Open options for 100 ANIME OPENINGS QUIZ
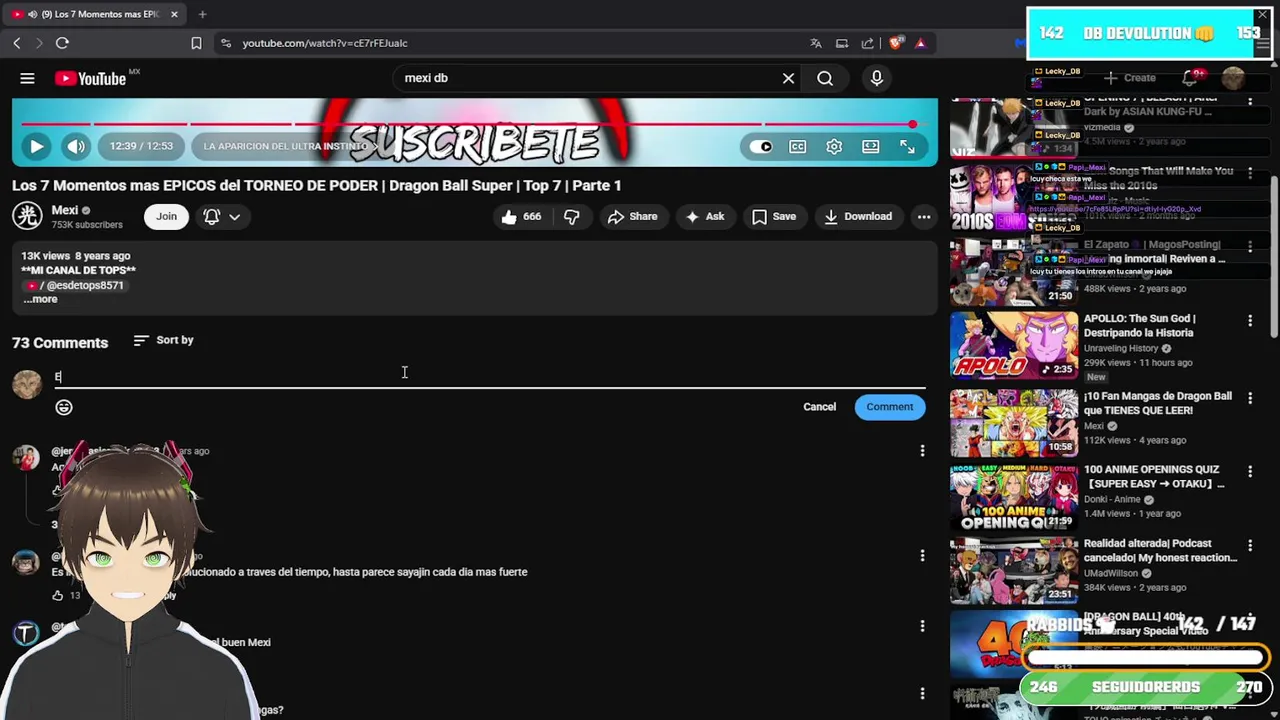This screenshot has height=720, width=1280. (x=1250, y=471)
